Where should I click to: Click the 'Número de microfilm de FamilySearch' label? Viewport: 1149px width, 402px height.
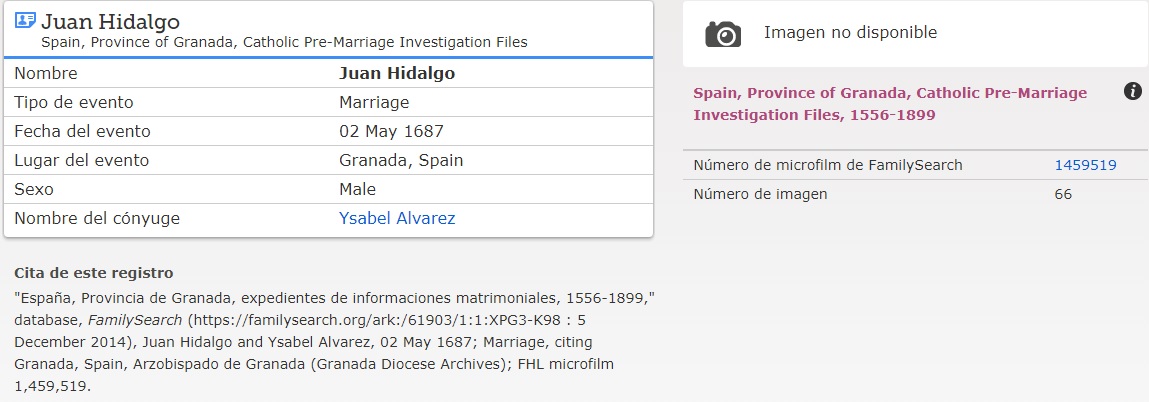(x=828, y=165)
